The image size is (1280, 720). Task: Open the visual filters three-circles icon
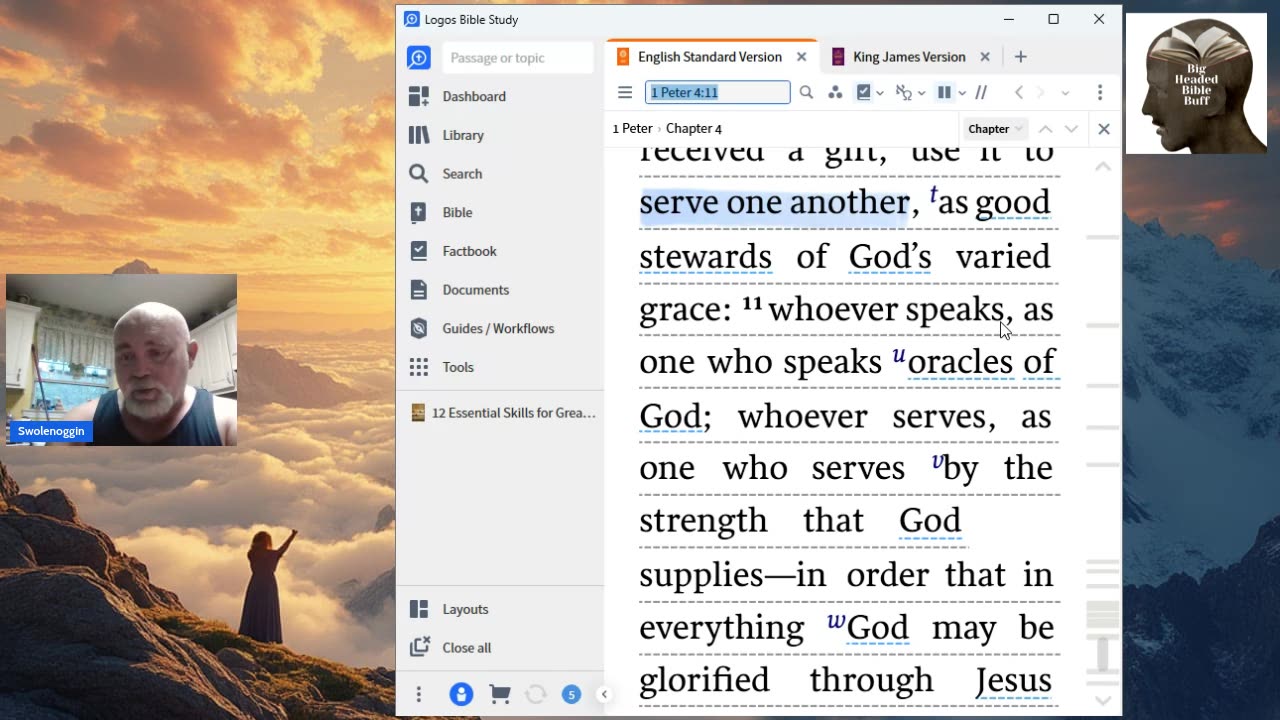click(x=835, y=92)
